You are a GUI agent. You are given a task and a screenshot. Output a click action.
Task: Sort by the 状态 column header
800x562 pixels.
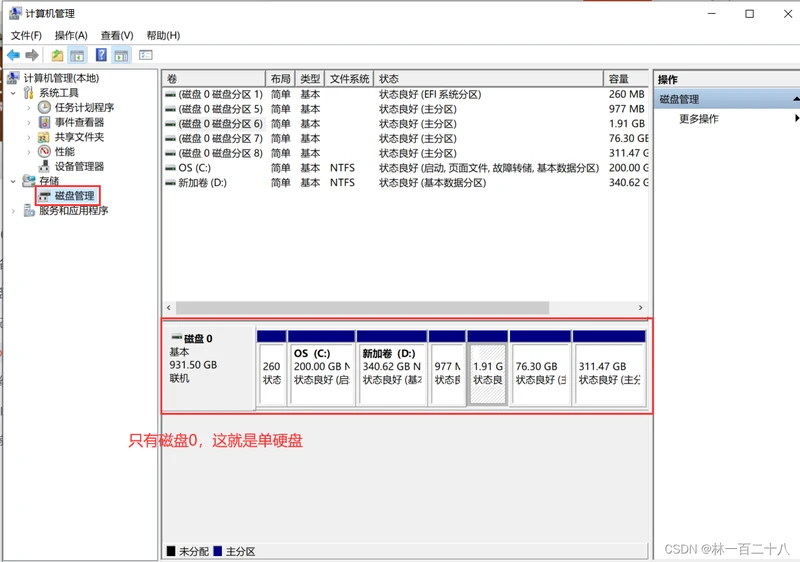coord(489,79)
